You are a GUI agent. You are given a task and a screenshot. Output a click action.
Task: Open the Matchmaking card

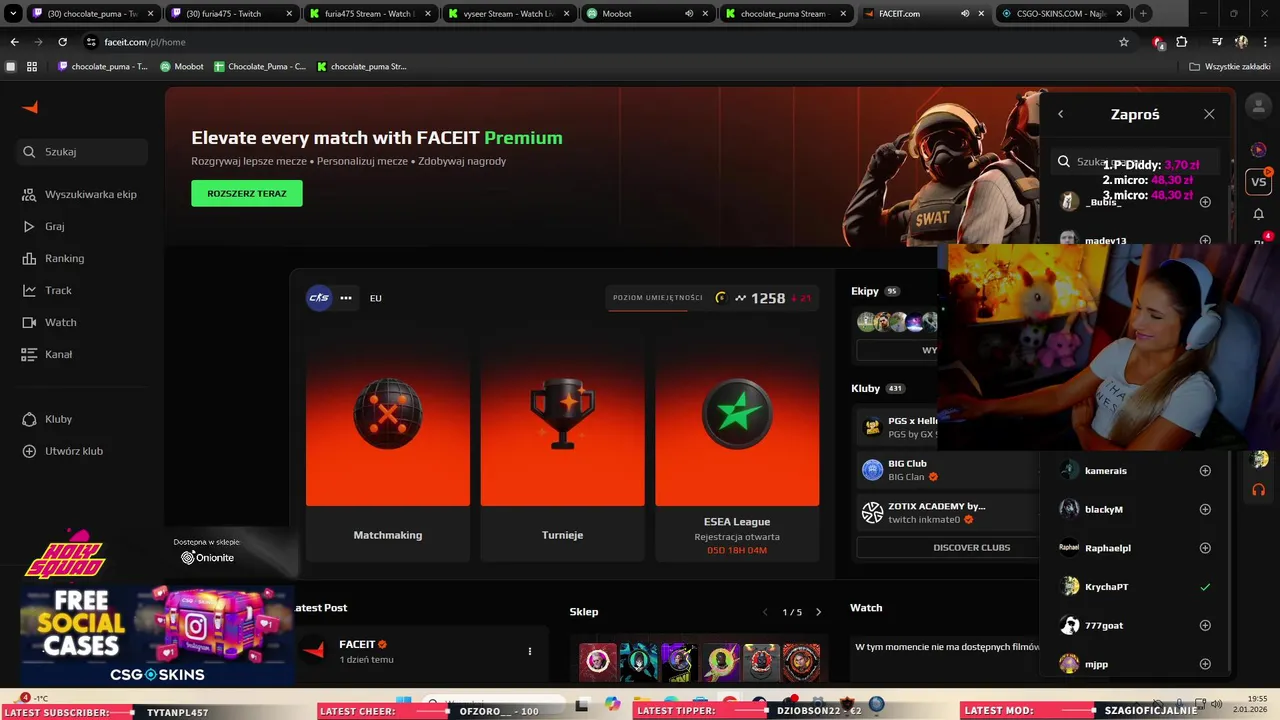388,448
